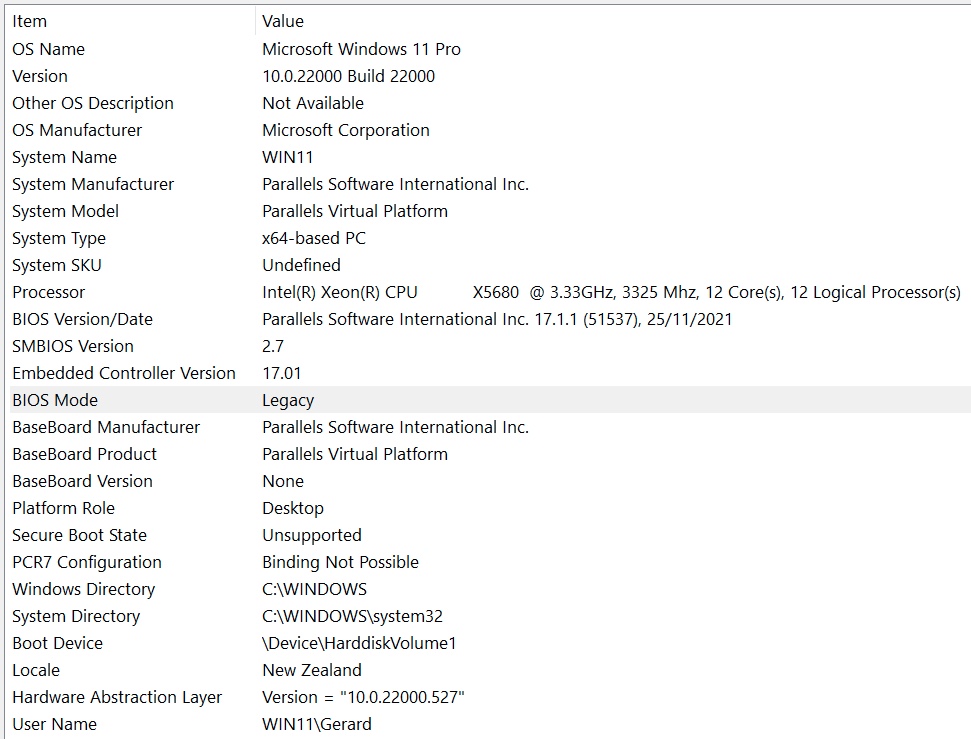Viewport: 971px width, 739px height.
Task: Click the Value column header
Action: tap(283, 21)
